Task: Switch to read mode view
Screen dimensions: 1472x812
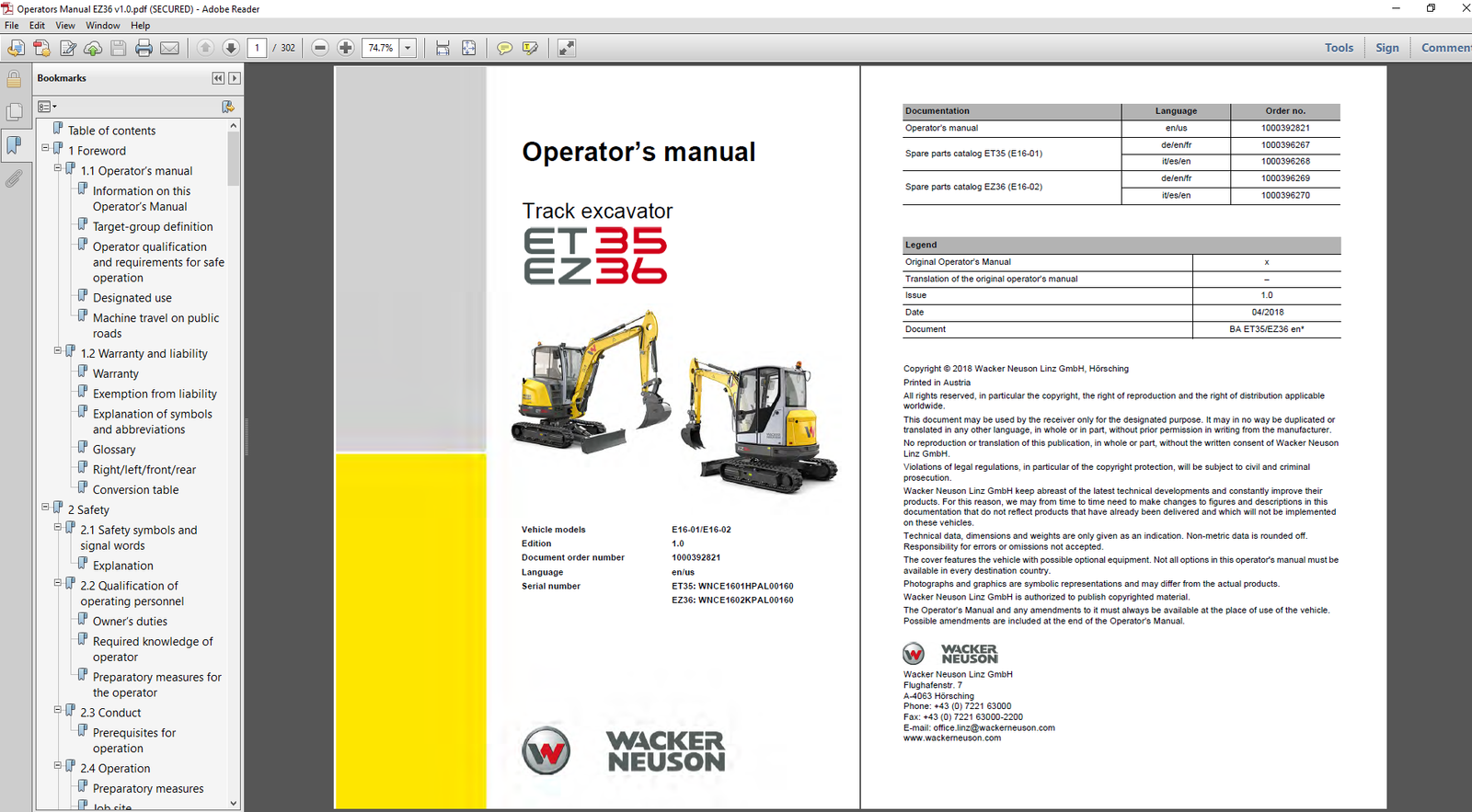Action: pos(567,48)
